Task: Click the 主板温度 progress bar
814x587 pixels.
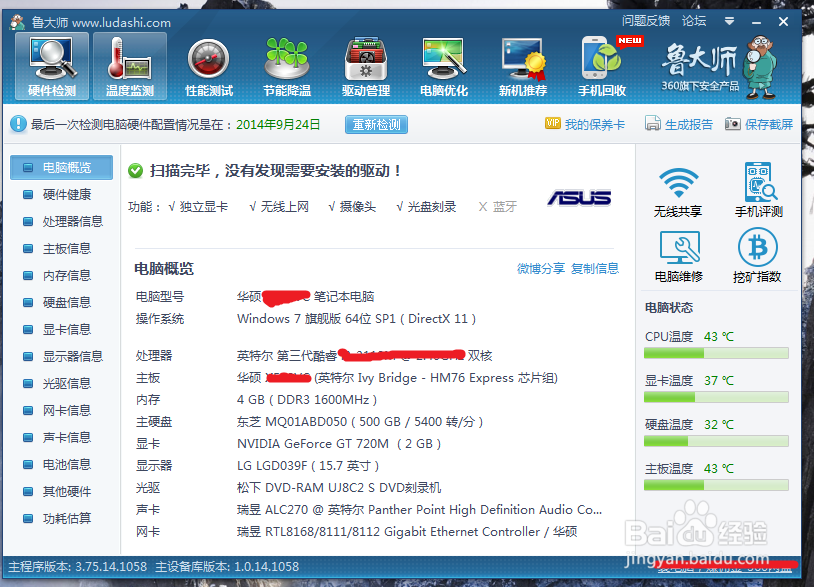Action: point(716,485)
